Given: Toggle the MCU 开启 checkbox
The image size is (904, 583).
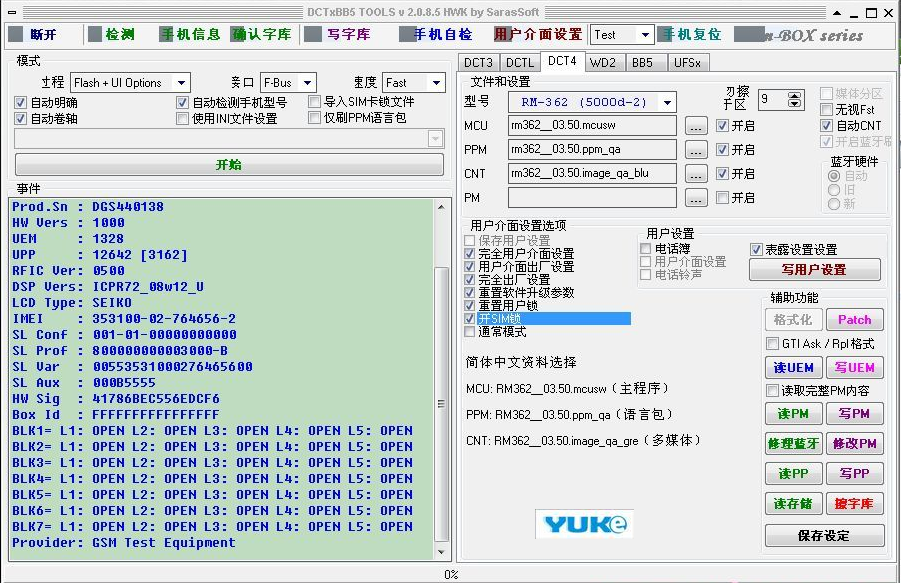Looking at the screenshot, I should point(722,126).
